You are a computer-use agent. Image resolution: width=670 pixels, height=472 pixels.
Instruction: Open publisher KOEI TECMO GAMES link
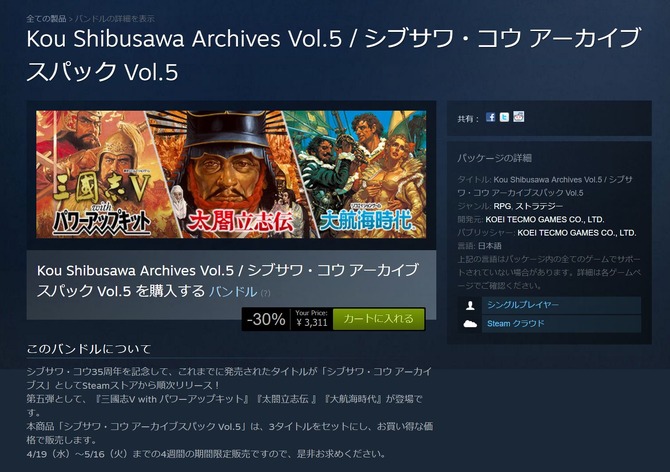click(577, 233)
